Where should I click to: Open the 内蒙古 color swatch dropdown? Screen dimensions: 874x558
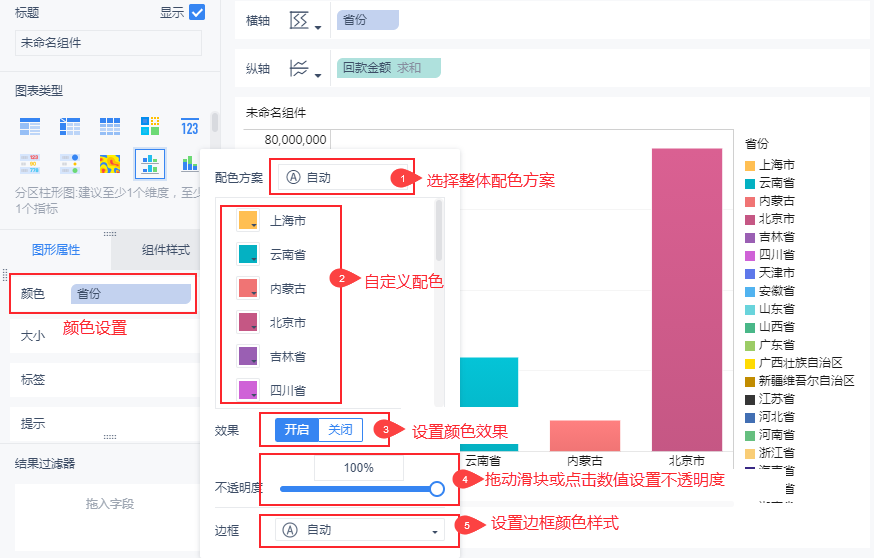point(248,288)
